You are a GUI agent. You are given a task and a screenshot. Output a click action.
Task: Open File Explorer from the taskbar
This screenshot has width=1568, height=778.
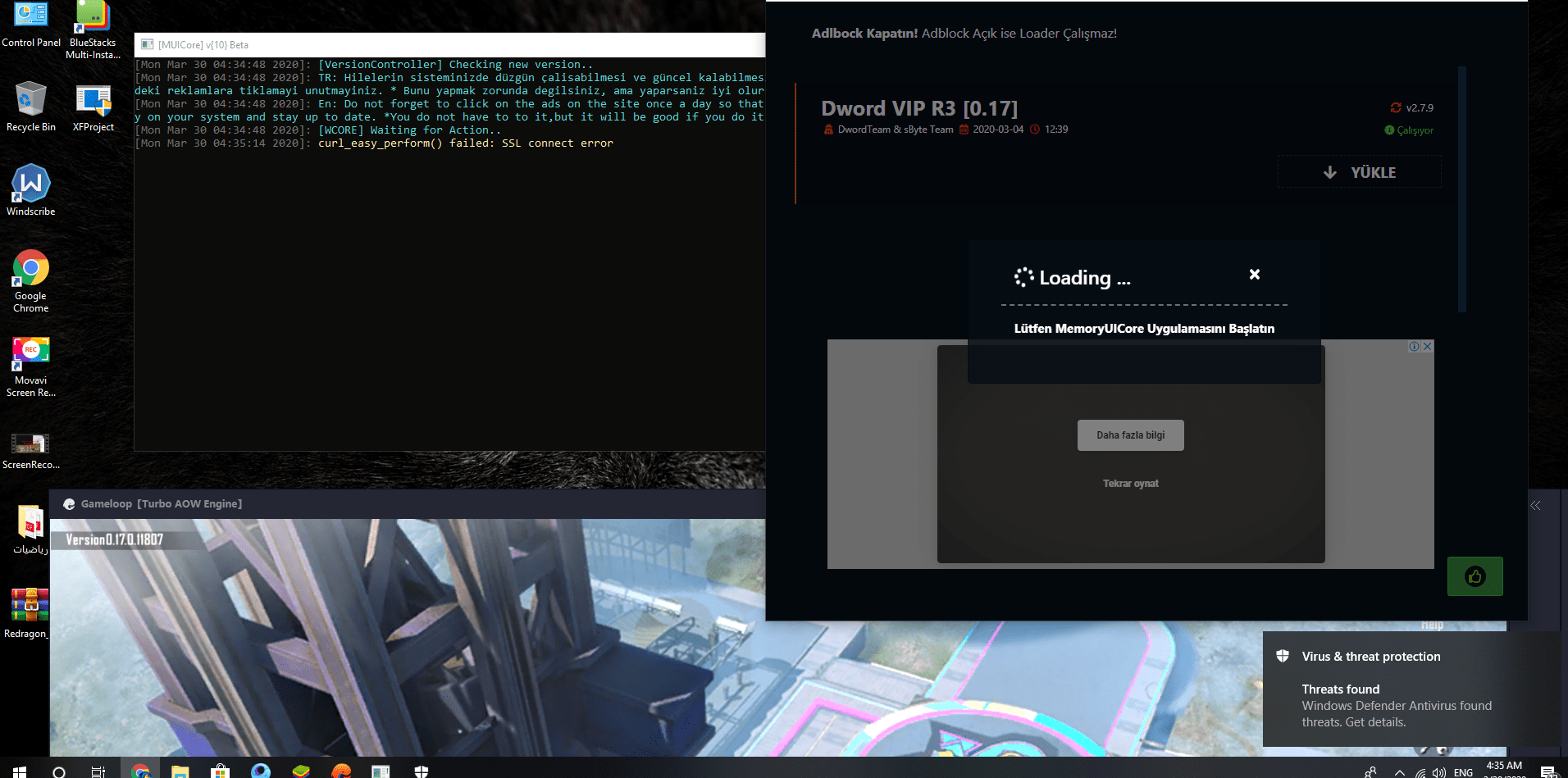(180, 771)
